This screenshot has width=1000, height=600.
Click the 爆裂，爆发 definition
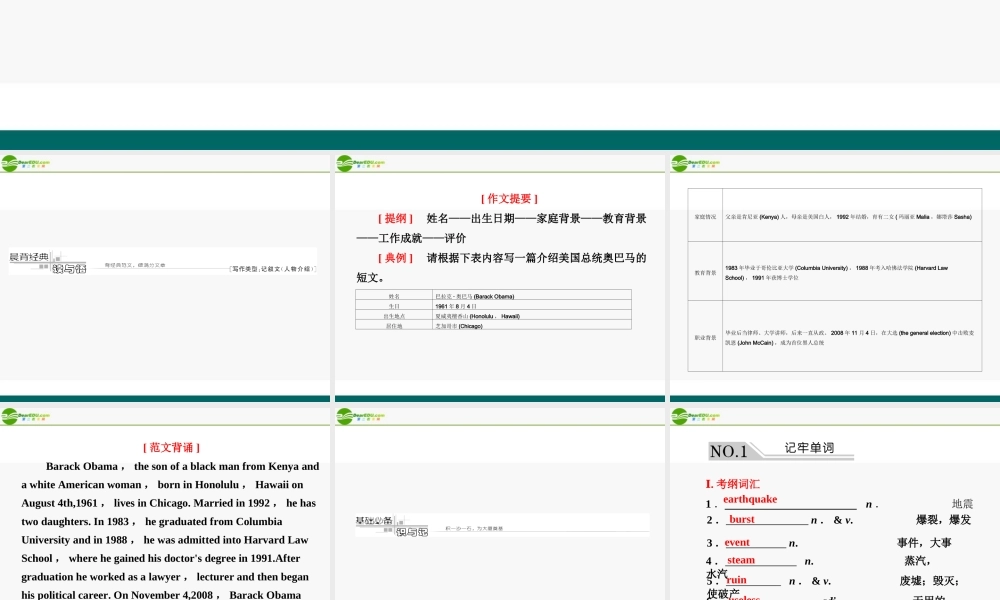[944, 520]
